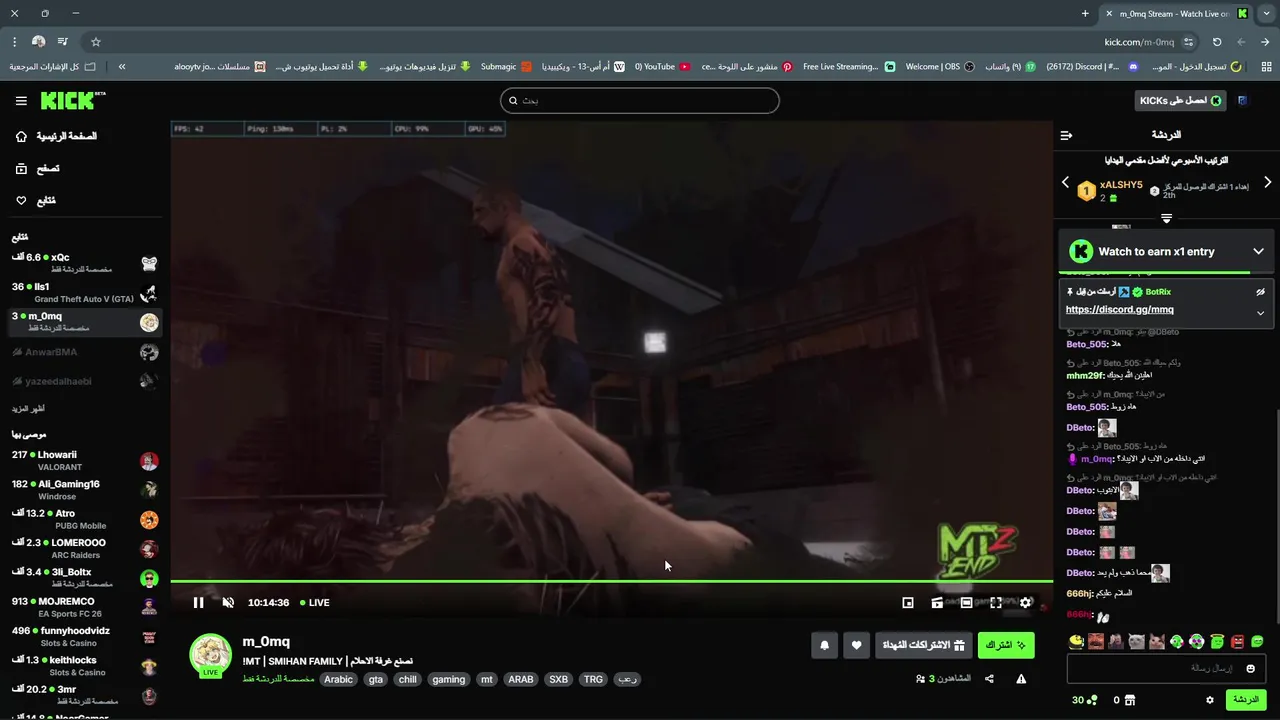1280x720 pixels.
Task: Go to home page in sidebar
Action: click(56, 136)
